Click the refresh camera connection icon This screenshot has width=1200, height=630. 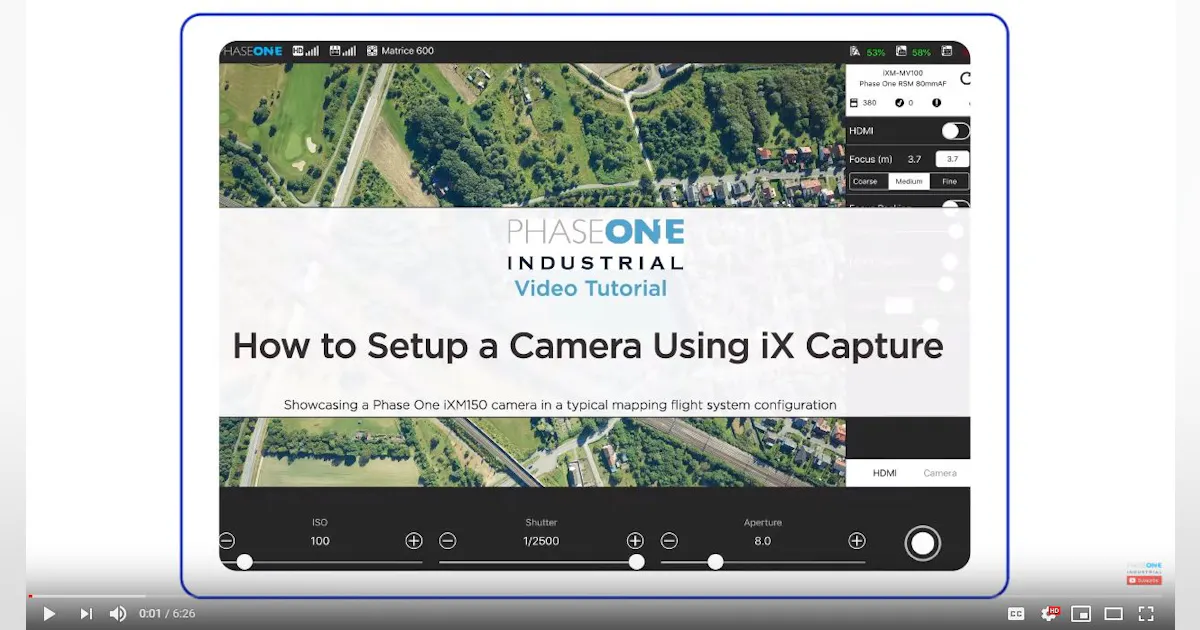[x=964, y=78]
